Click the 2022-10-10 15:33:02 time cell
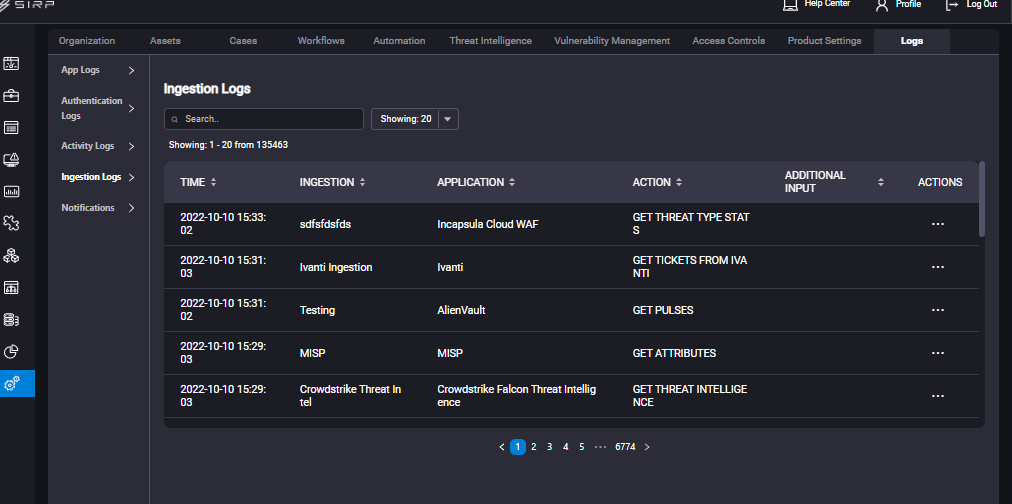1012x504 pixels. pos(223,224)
